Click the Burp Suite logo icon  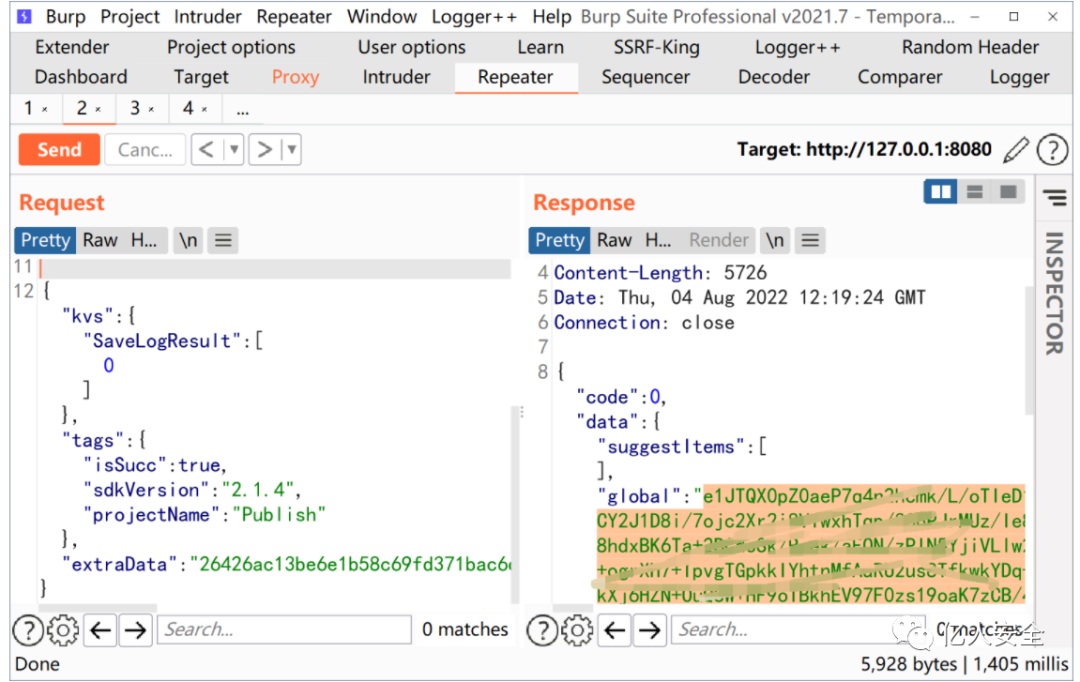pyautogui.click(x=24, y=16)
